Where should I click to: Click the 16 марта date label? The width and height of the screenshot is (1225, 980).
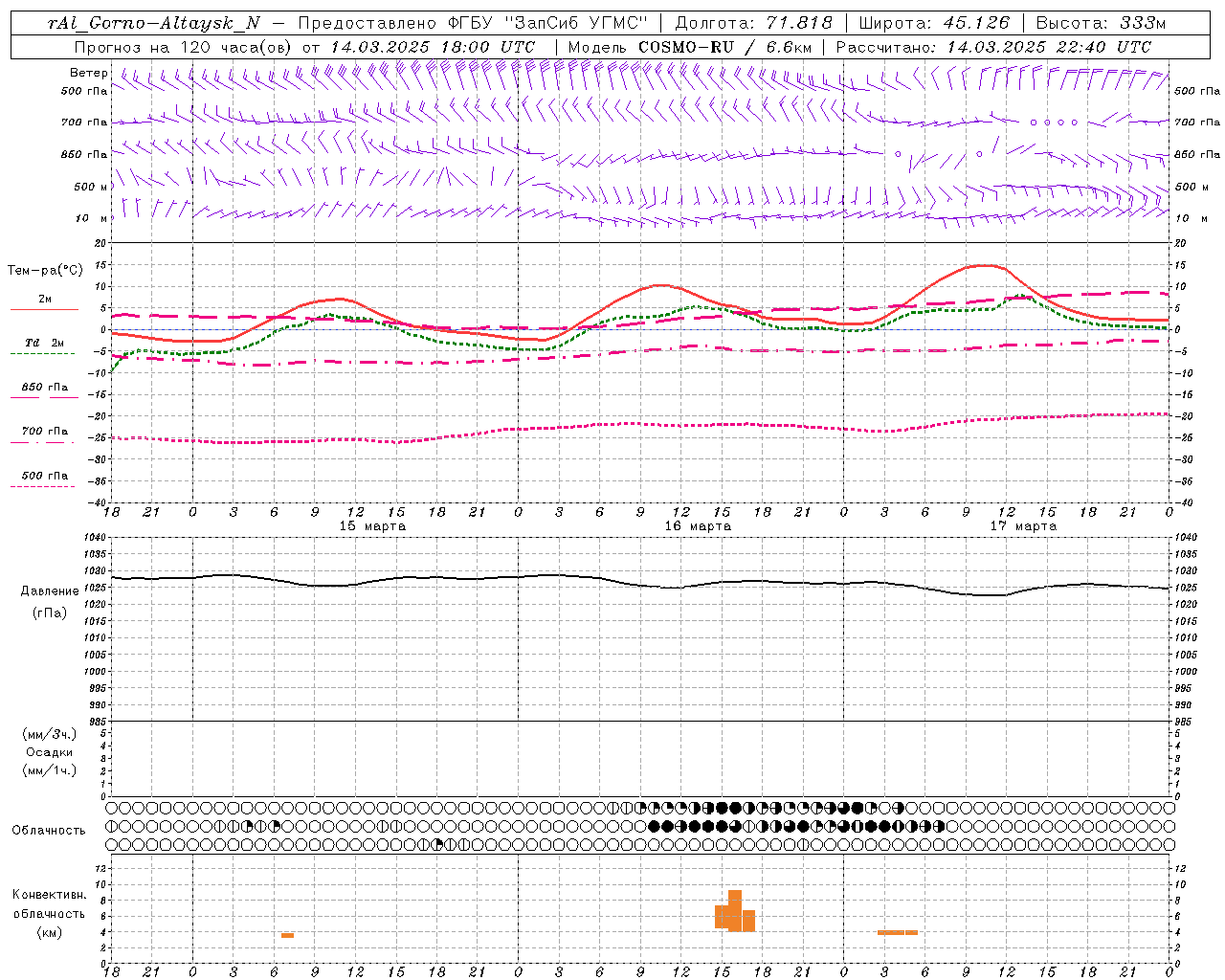(698, 526)
